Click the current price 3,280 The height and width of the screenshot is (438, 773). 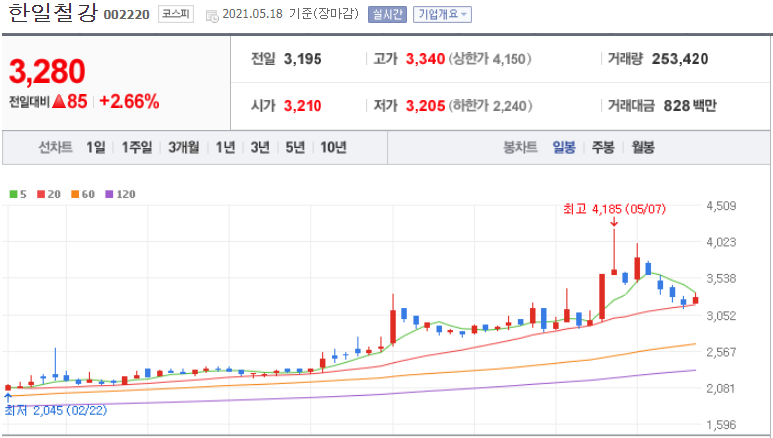coord(47,72)
